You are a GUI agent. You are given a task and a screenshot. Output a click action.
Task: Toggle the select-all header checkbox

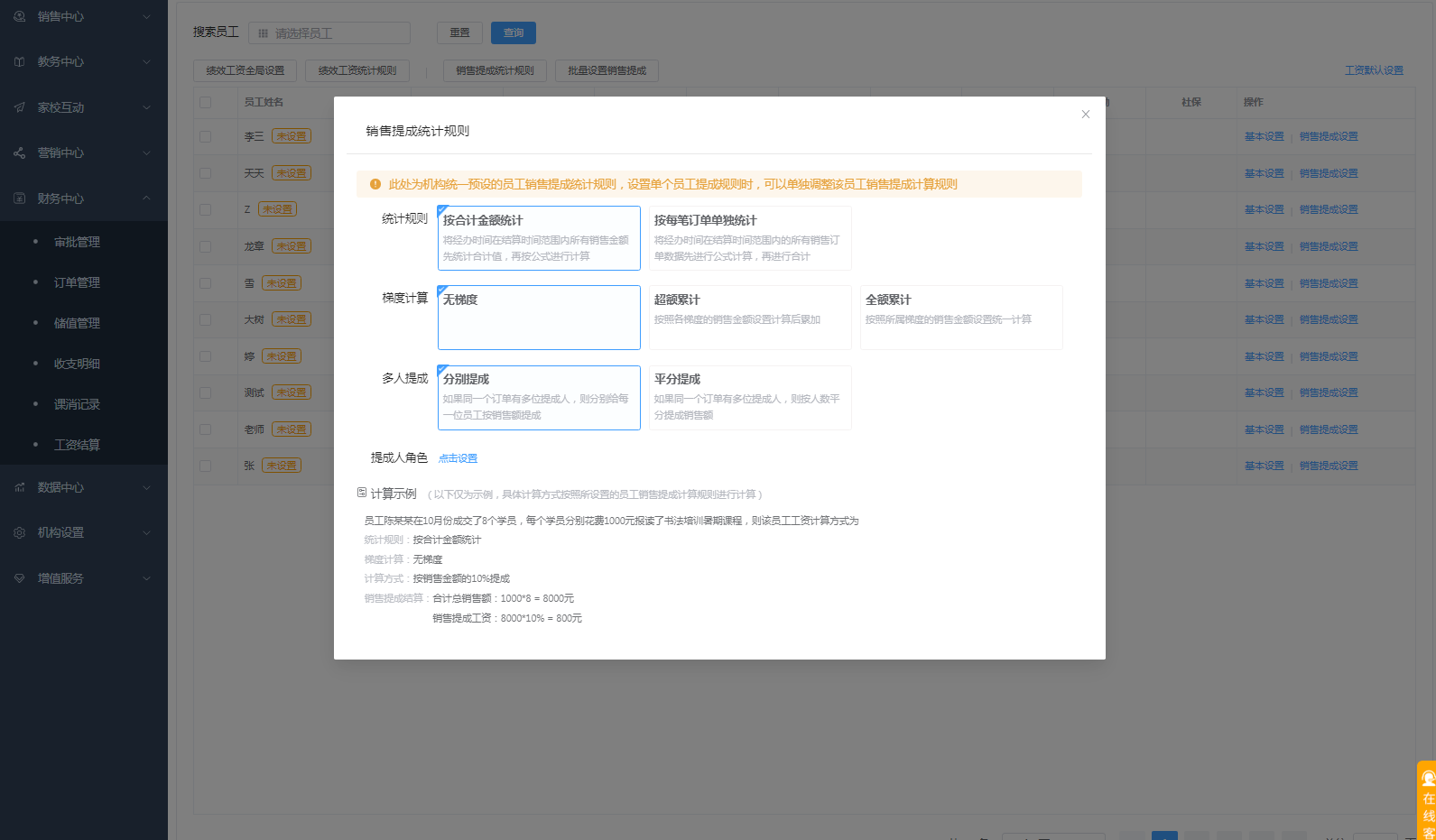coord(206,102)
